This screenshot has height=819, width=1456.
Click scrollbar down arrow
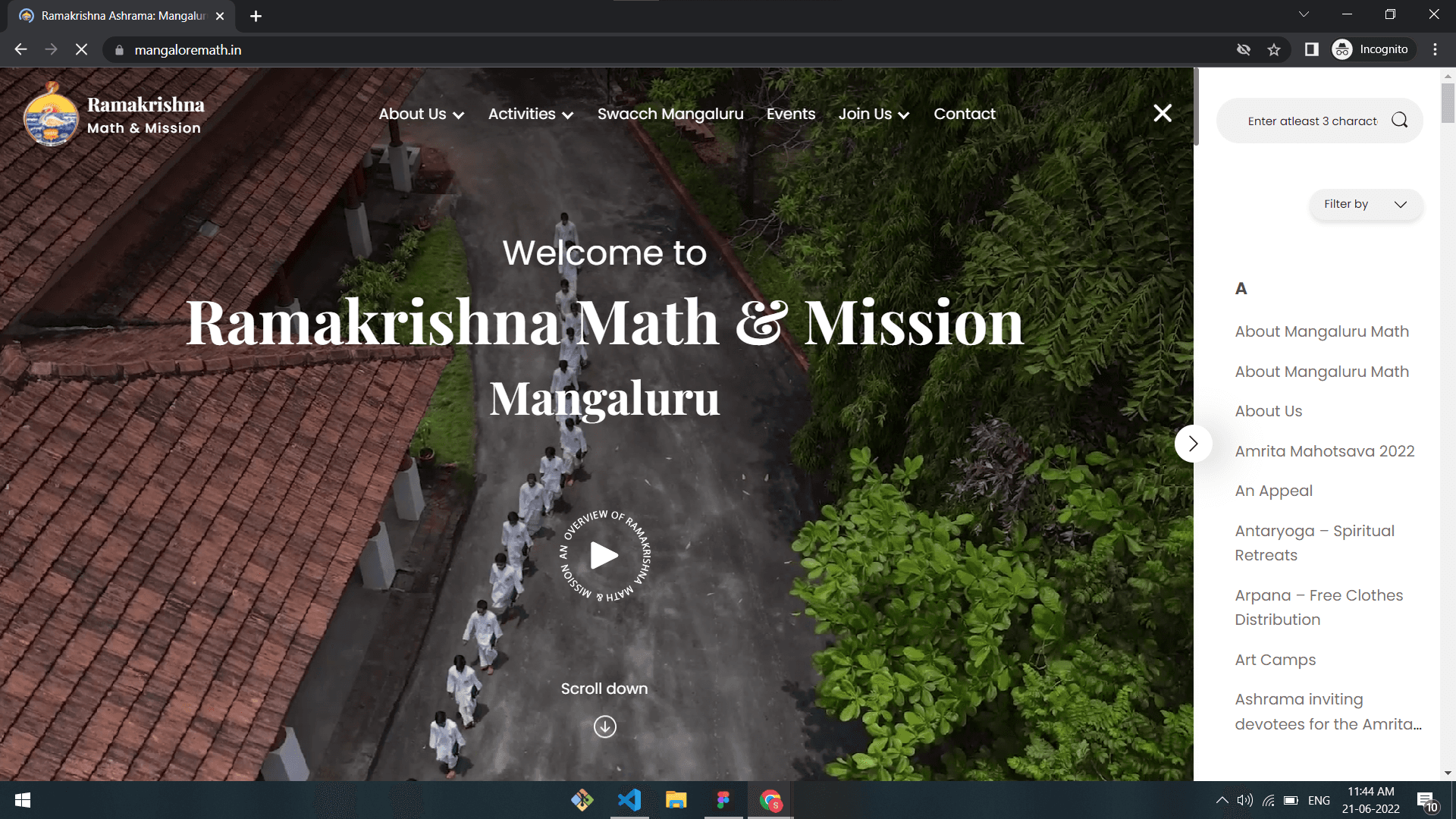coord(1448,773)
